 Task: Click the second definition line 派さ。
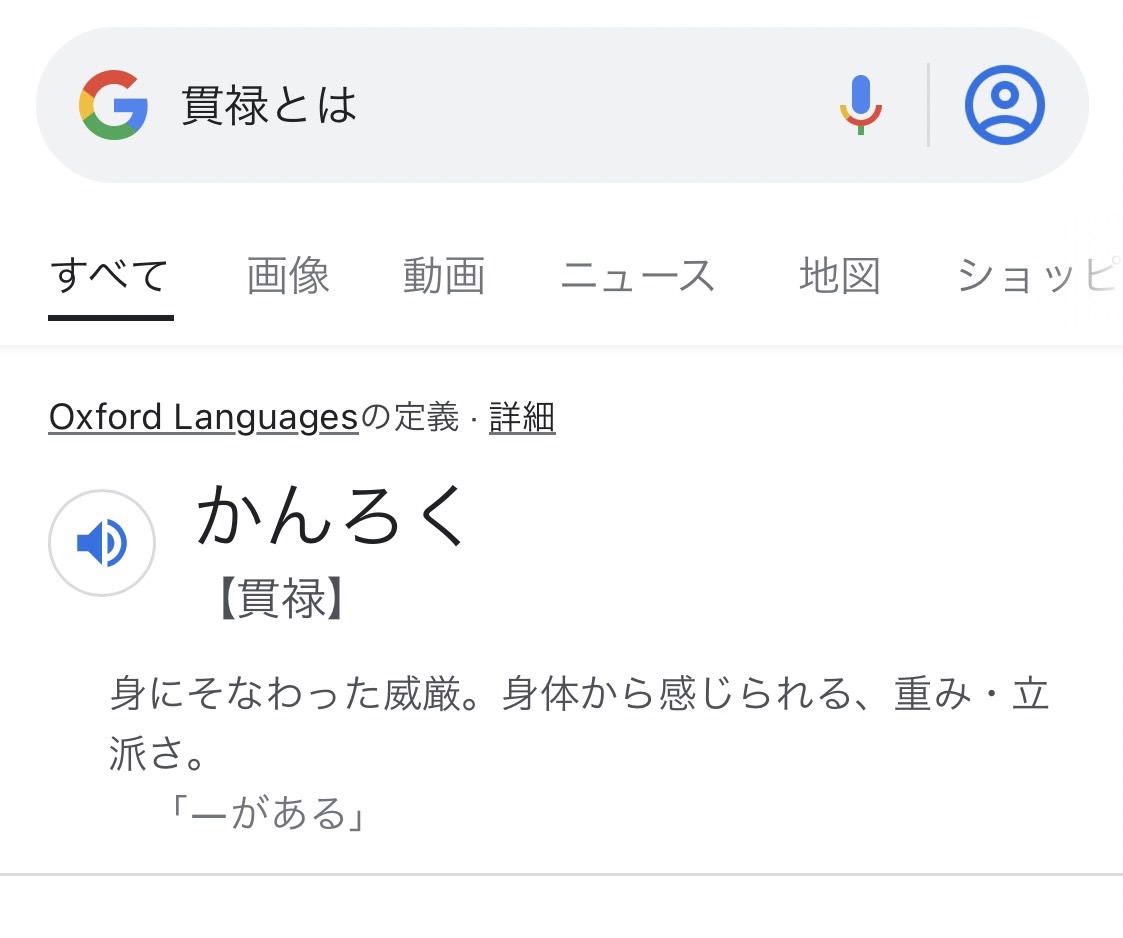(158, 753)
